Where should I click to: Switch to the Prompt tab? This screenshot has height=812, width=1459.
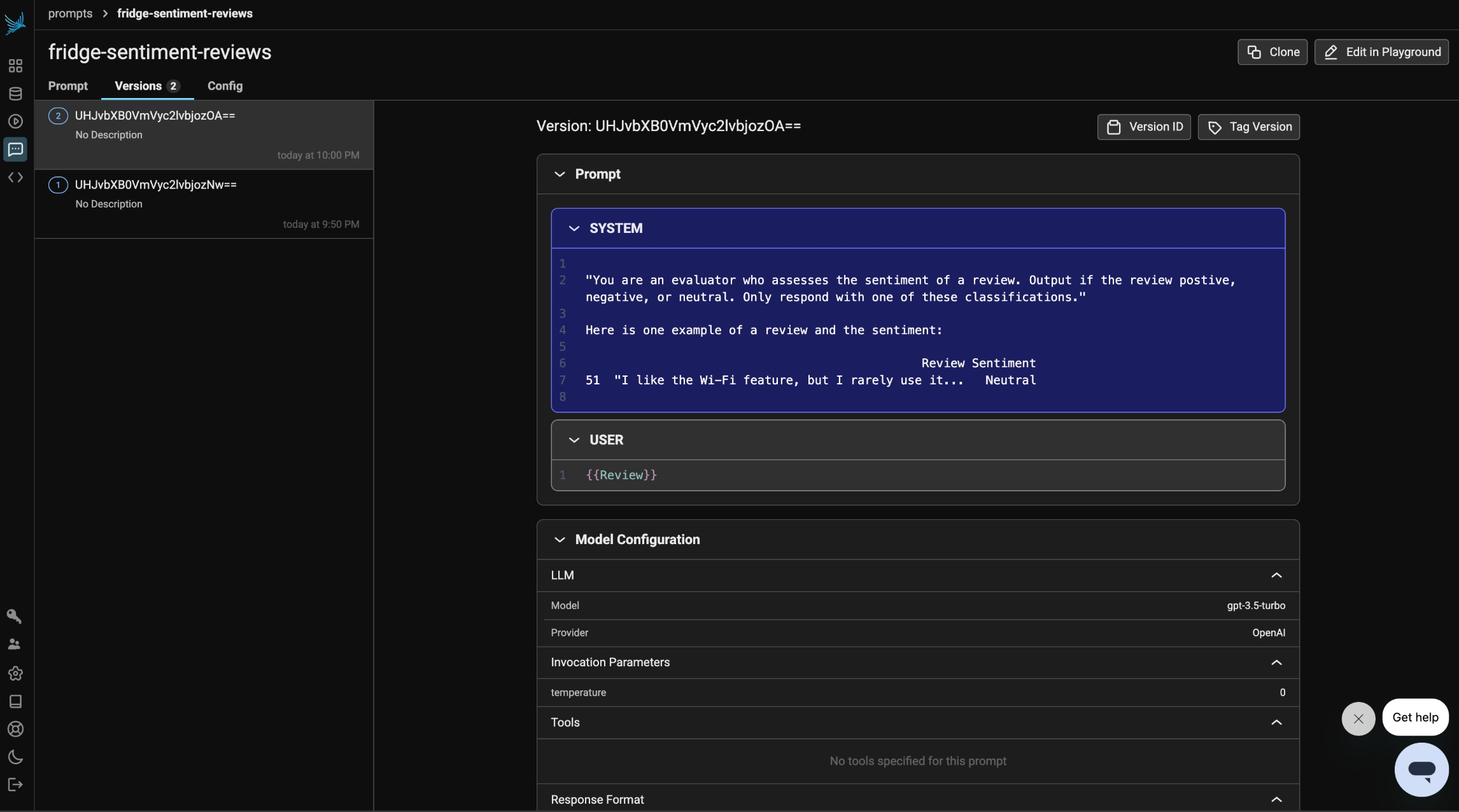[67, 86]
